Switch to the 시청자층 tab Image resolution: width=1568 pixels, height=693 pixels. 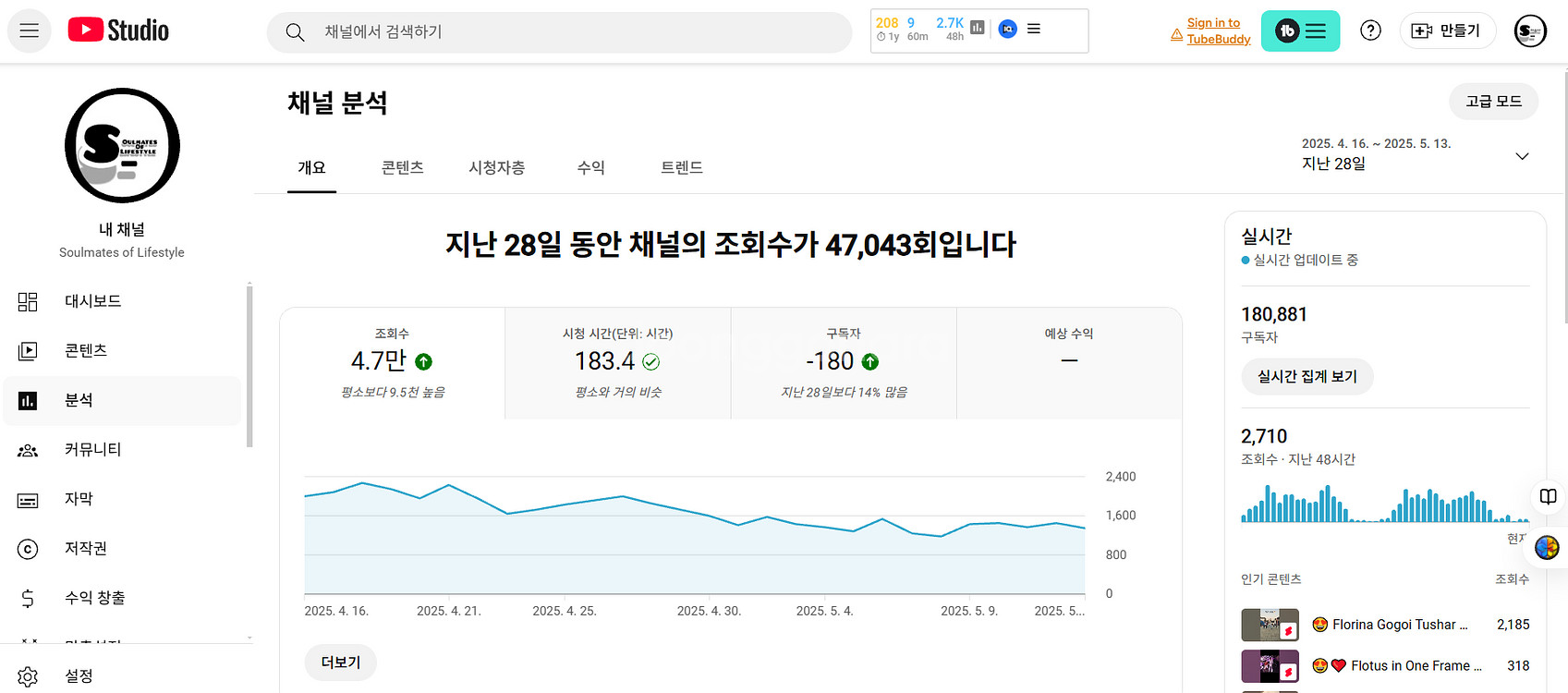(496, 167)
